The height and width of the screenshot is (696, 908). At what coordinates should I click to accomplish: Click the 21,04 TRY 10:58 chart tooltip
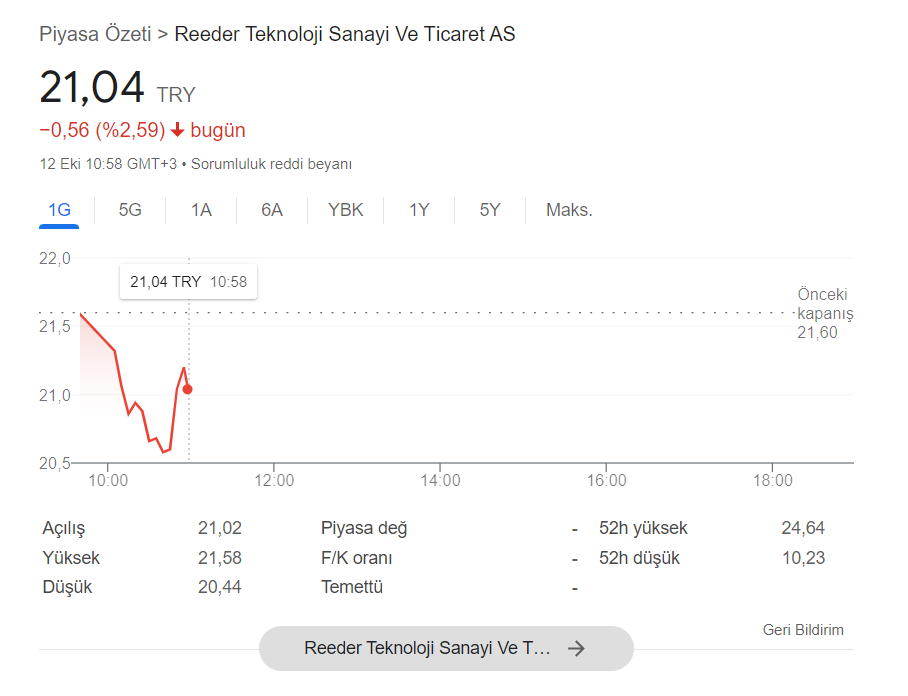coord(188,282)
